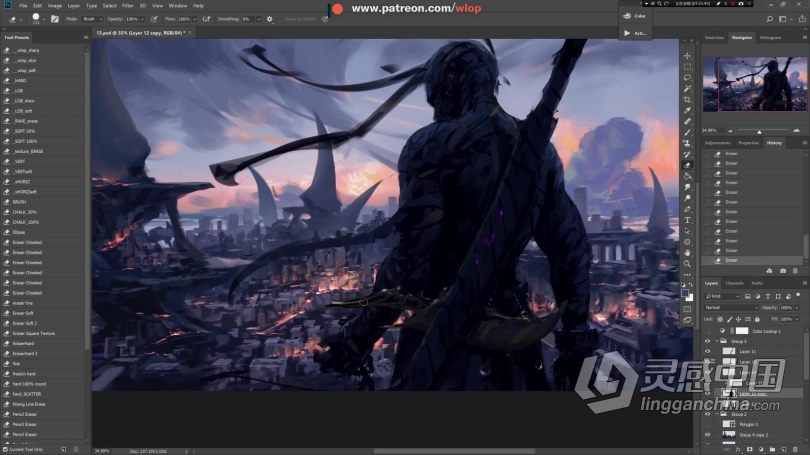
Task: Toggle pressure for opacity button
Action: click(x=154, y=19)
